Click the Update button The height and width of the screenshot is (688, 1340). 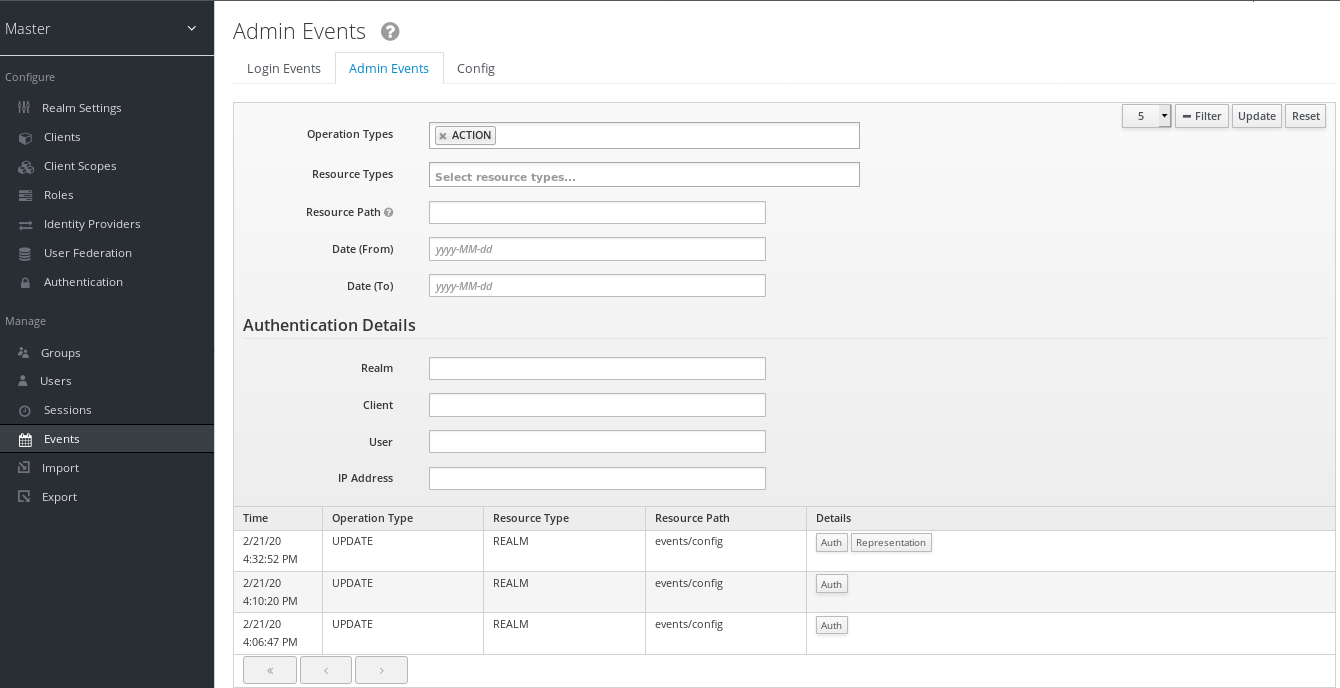1256,116
